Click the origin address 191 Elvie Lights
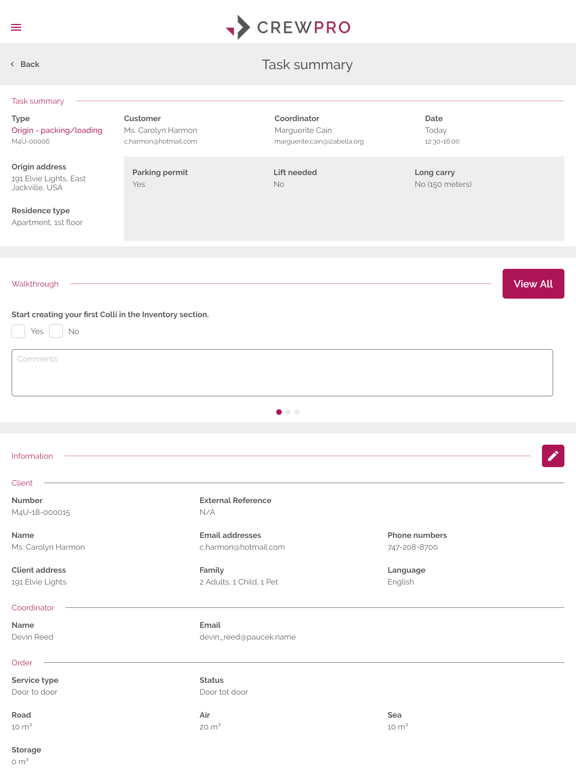Image resolution: width=576 pixels, height=768 pixels. tap(48, 183)
